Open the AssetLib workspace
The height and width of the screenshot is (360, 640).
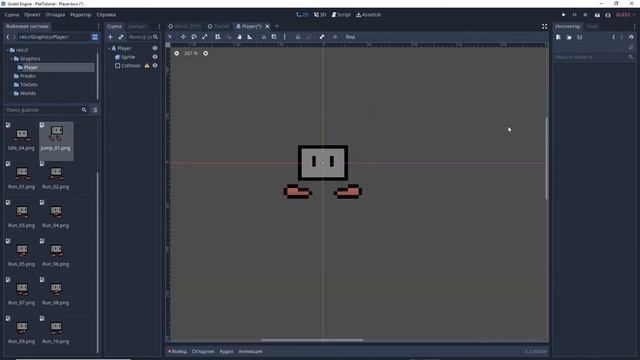pyautogui.click(x=369, y=15)
